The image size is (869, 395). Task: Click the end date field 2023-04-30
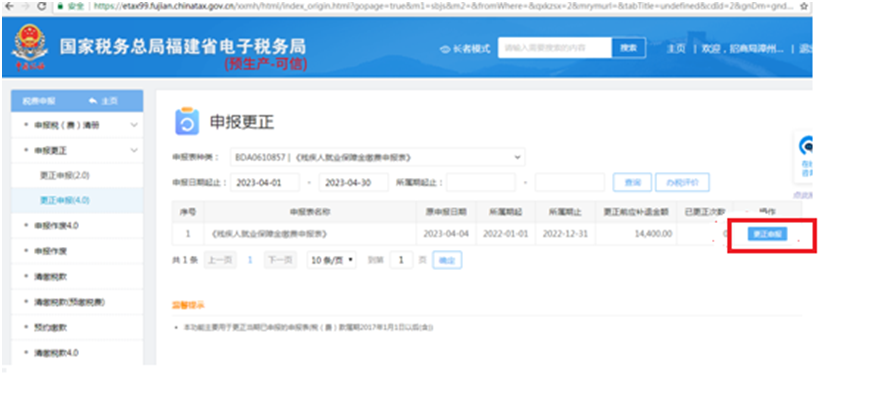pos(354,183)
